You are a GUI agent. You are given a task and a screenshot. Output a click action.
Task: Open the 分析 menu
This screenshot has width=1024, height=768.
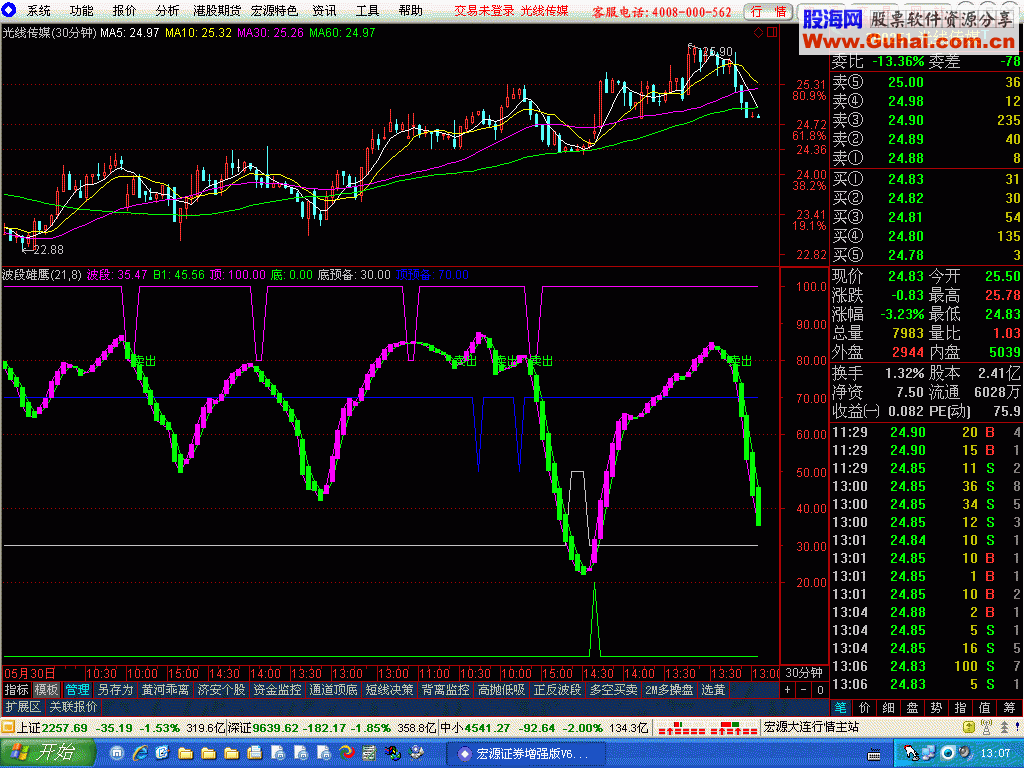[x=167, y=11]
